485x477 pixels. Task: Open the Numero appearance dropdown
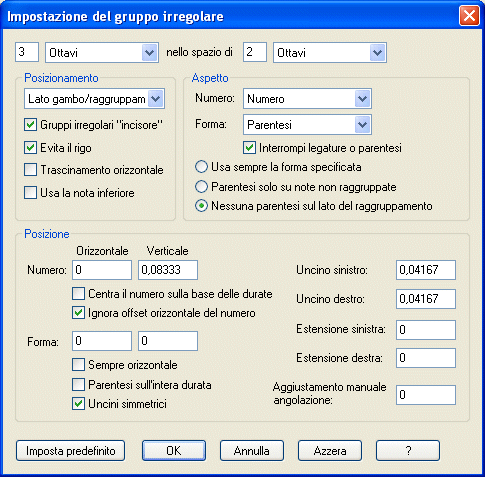[307, 99]
